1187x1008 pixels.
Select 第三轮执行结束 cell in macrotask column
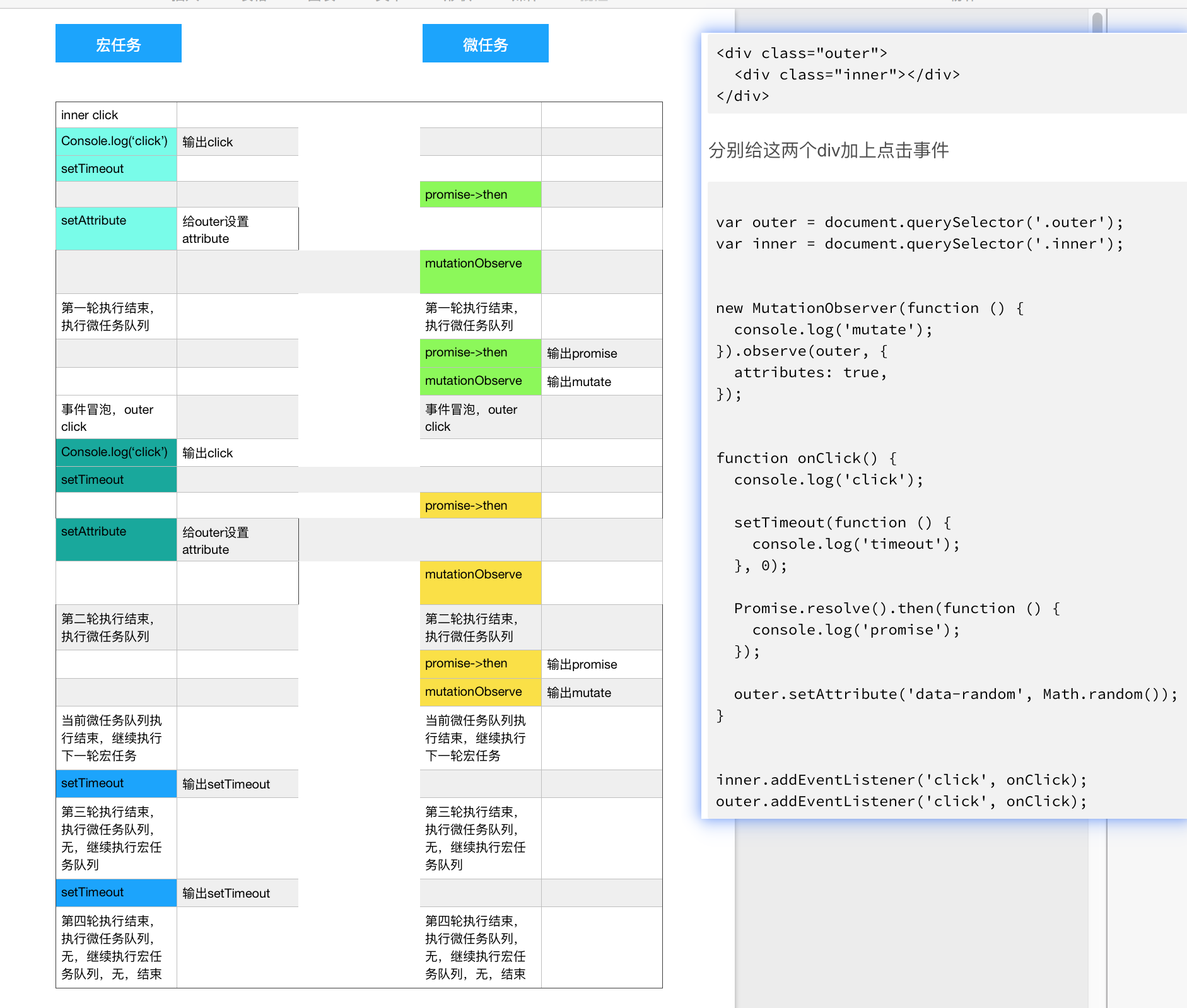point(117,838)
